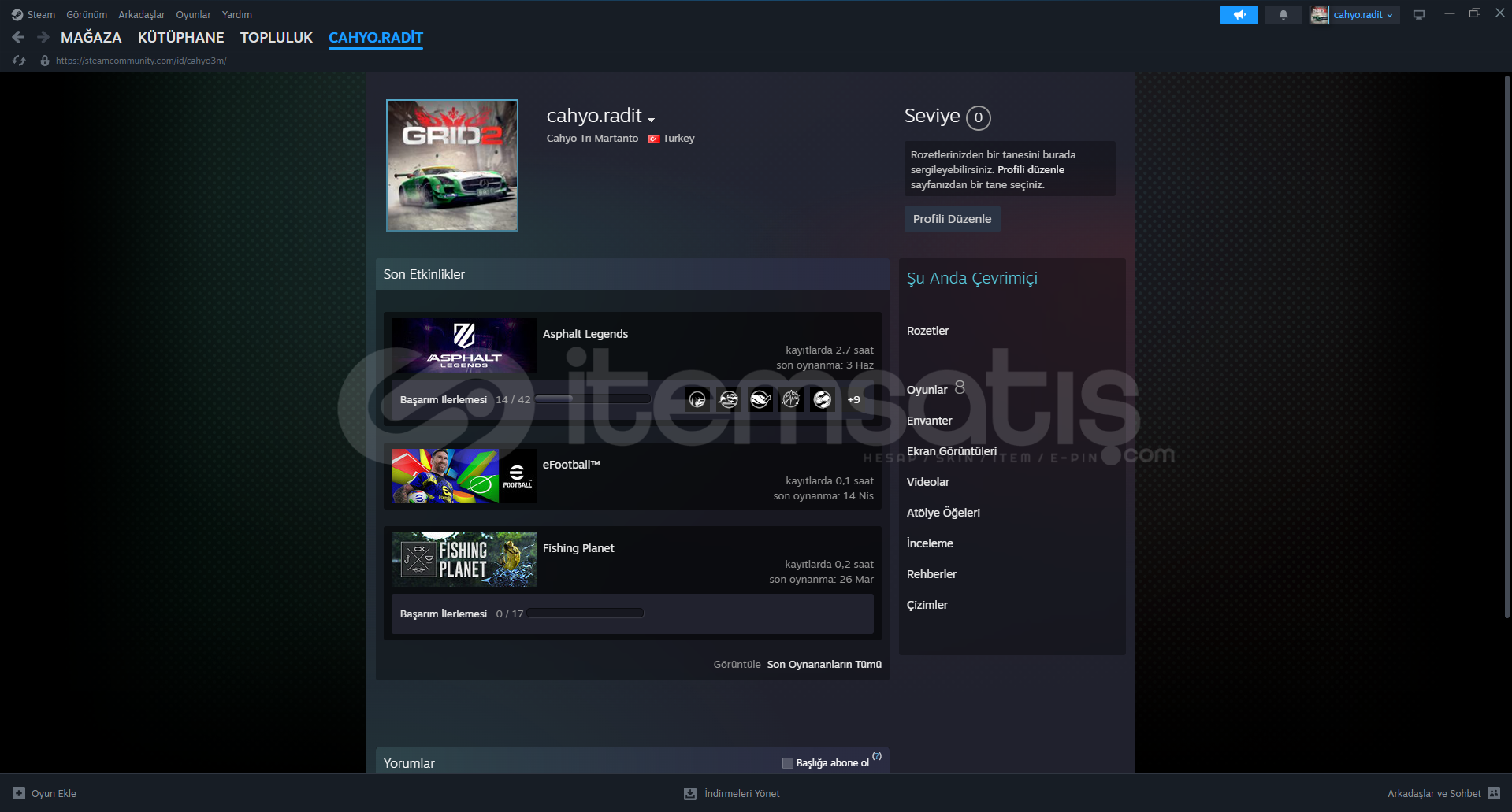The height and width of the screenshot is (812, 1512).
Task: Click the level 0 badge circle
Action: (979, 117)
